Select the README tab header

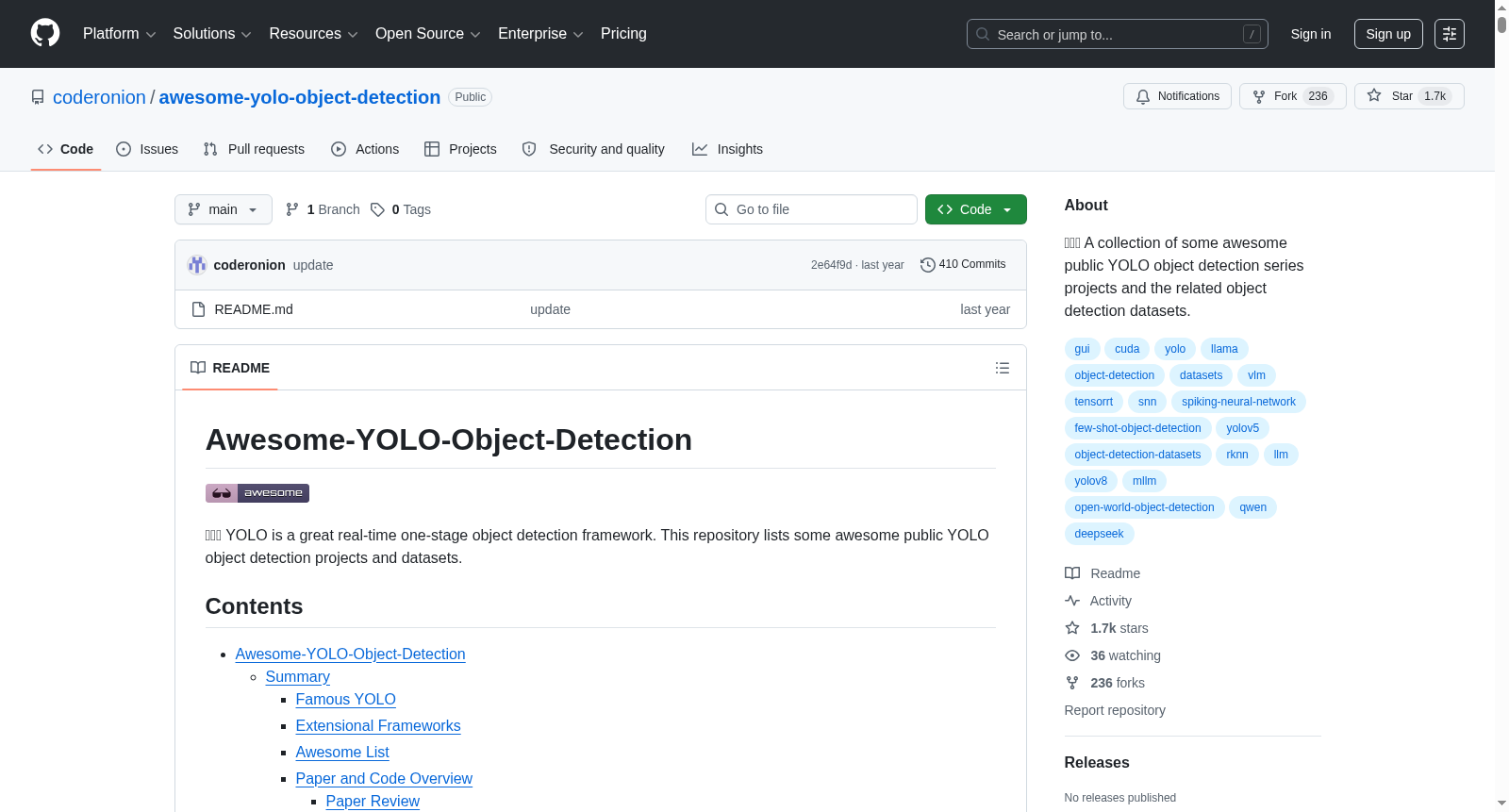click(x=230, y=368)
